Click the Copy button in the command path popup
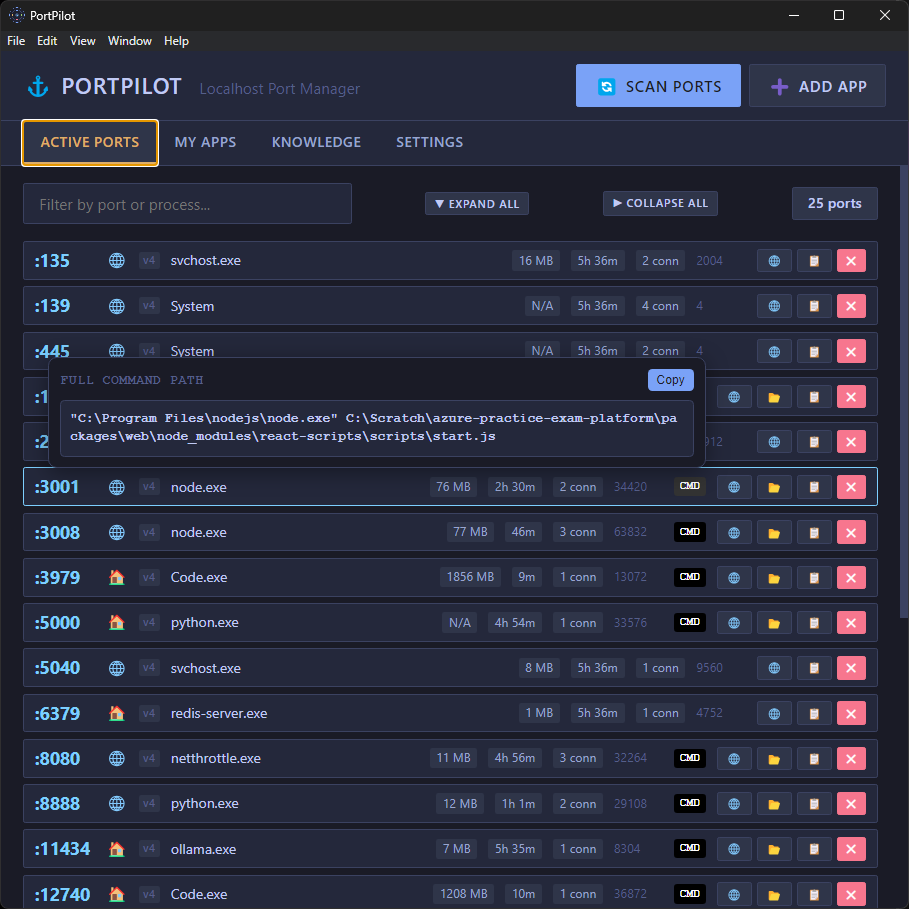 tap(670, 380)
